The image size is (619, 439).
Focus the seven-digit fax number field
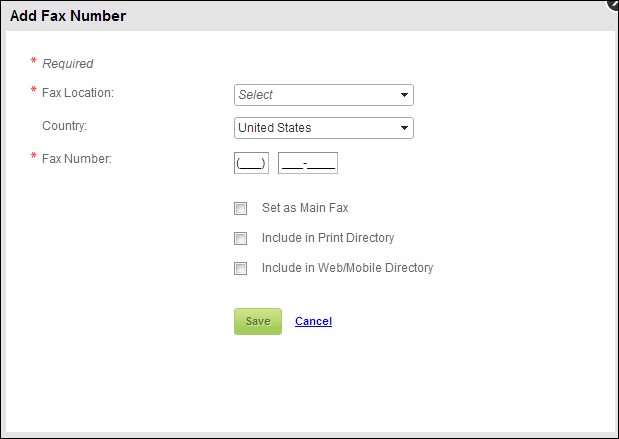pos(308,163)
